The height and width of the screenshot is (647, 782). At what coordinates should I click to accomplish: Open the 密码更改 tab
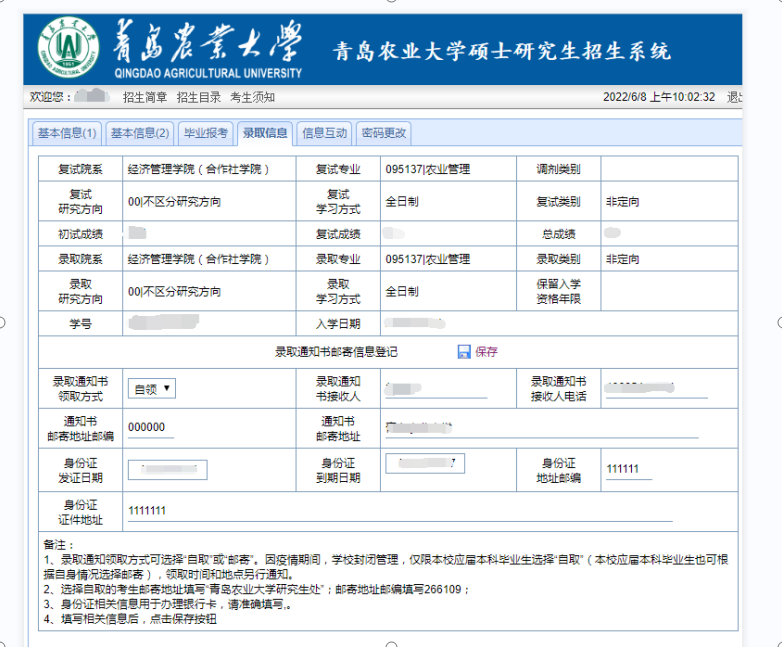384,133
